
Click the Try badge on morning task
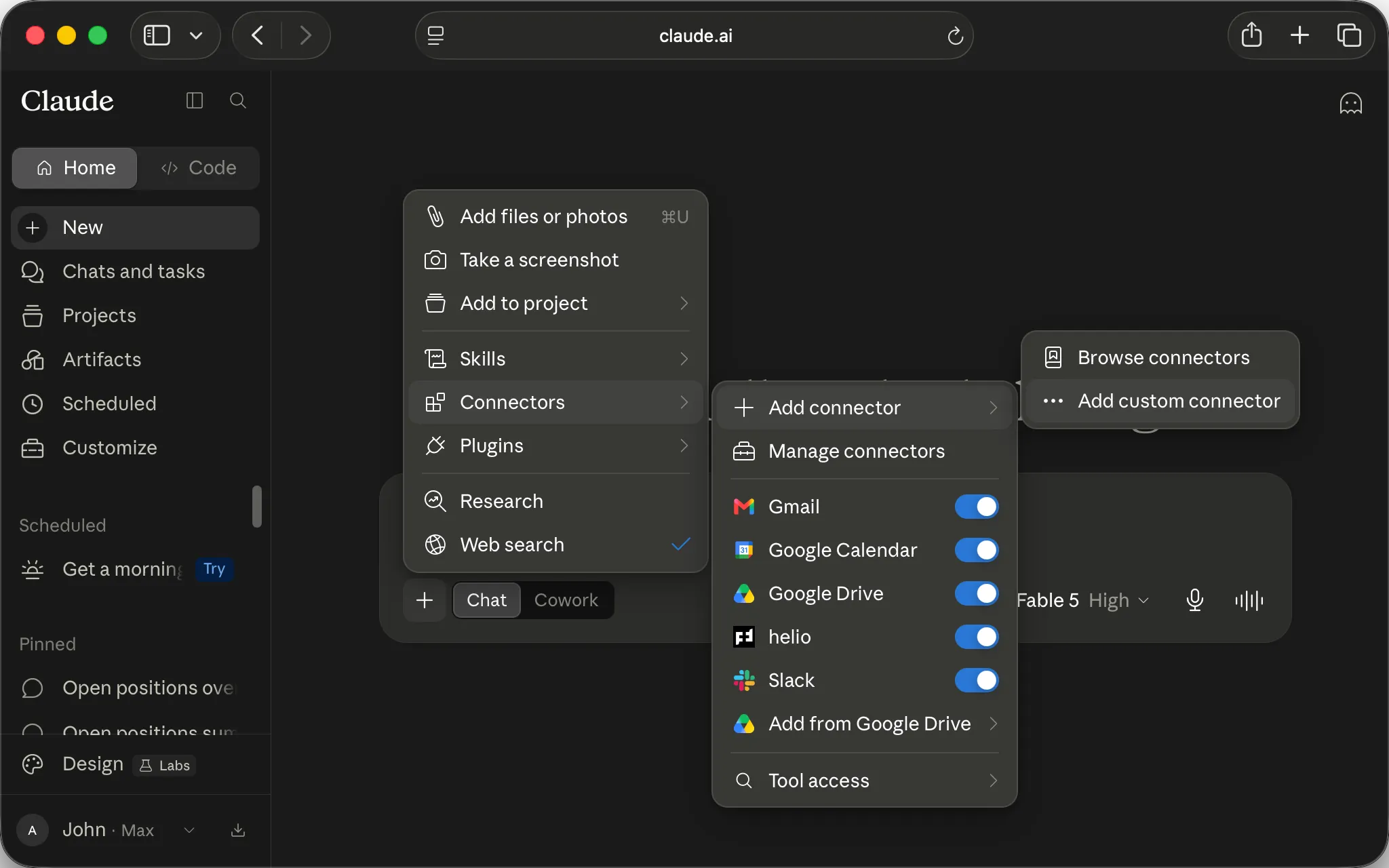click(x=214, y=569)
